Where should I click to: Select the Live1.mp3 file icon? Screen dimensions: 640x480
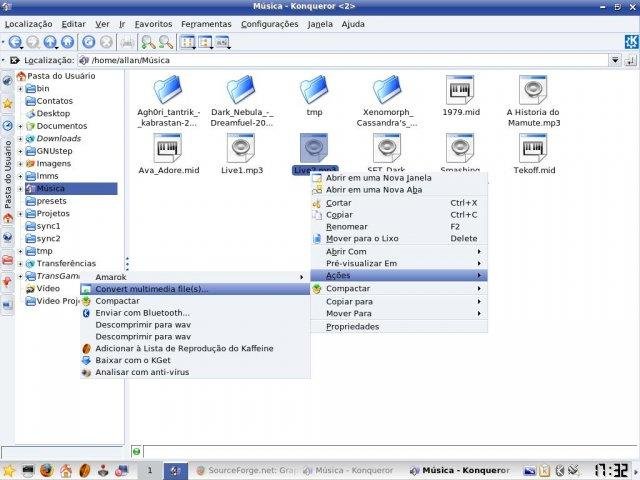point(241,148)
